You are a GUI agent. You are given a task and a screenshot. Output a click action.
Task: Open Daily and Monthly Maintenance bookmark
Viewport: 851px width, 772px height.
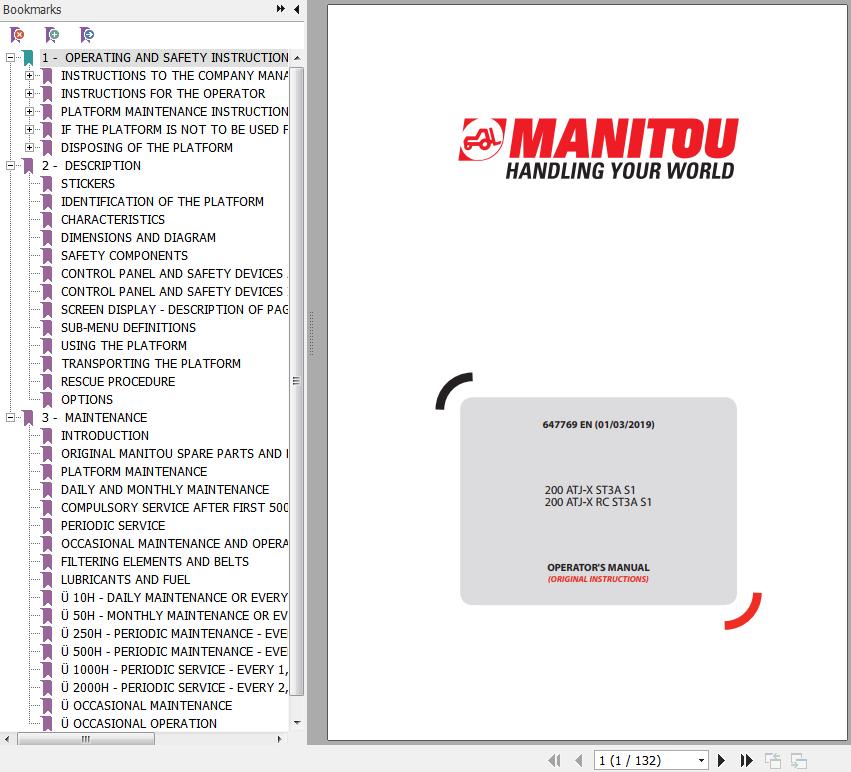(164, 489)
